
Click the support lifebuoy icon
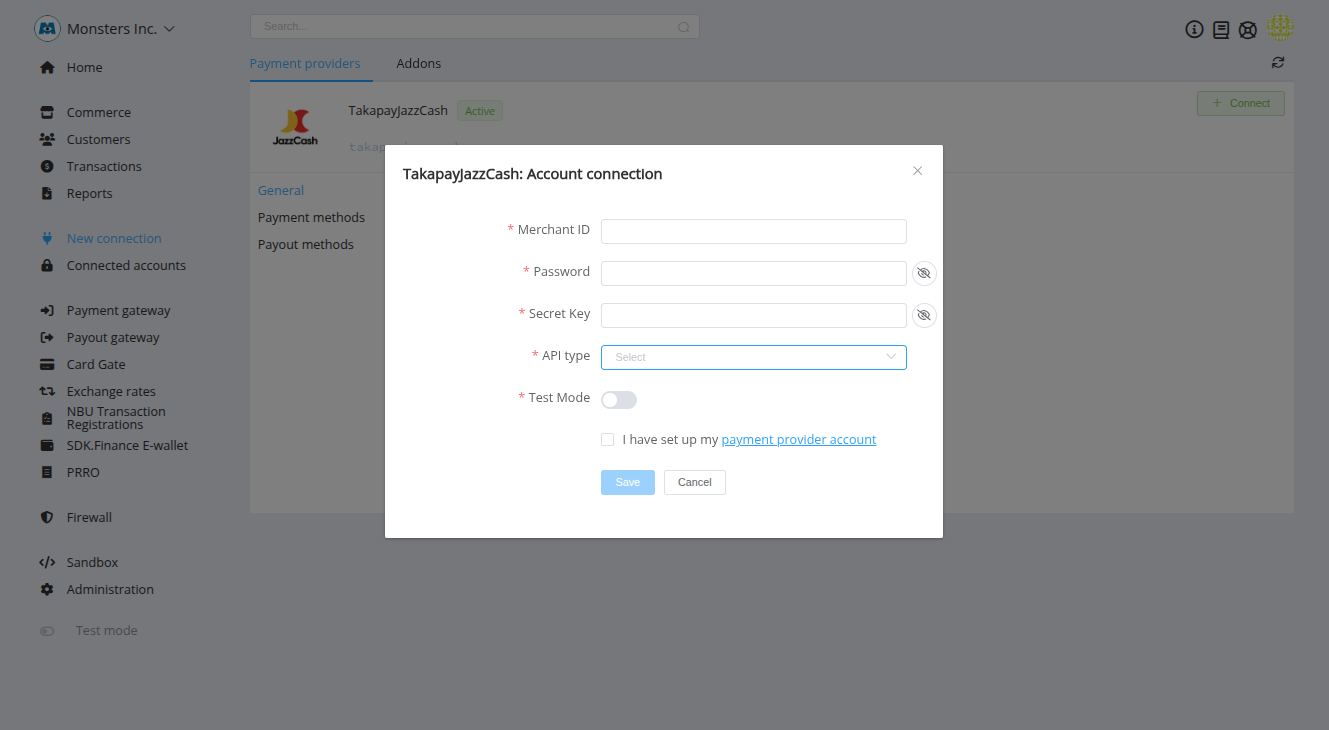coord(1248,30)
